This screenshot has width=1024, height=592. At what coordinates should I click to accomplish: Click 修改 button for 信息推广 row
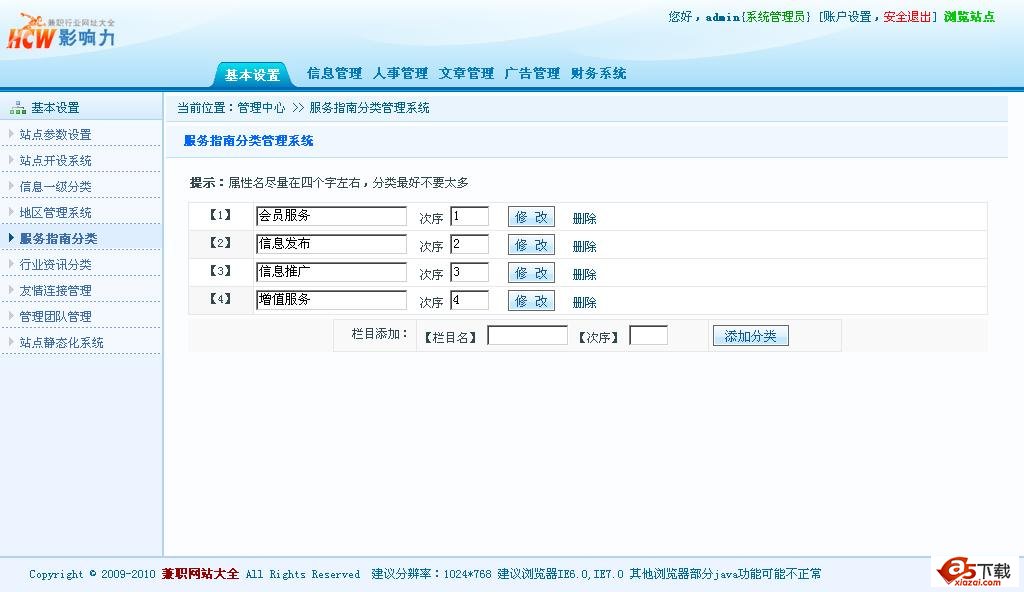[532, 273]
